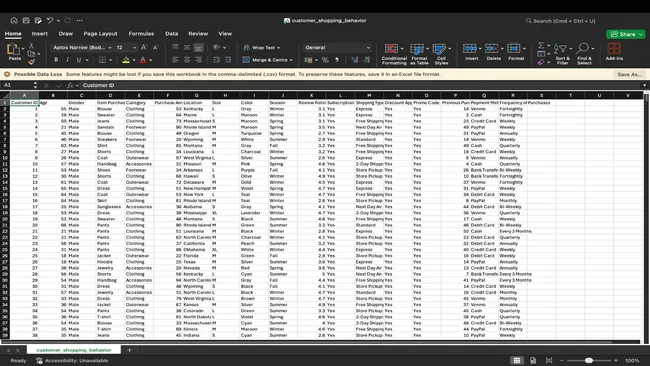Open the Insert ribbon tab
This screenshot has height=366, width=650.
click(39, 34)
